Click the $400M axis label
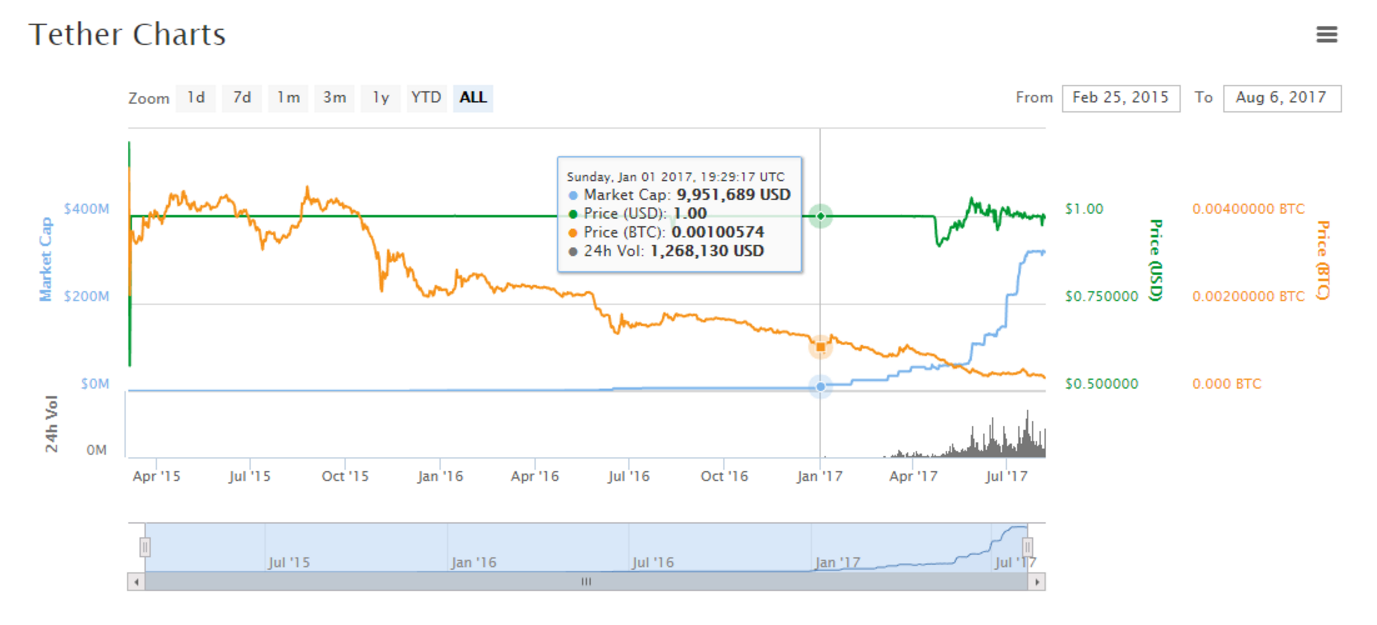 pos(86,209)
